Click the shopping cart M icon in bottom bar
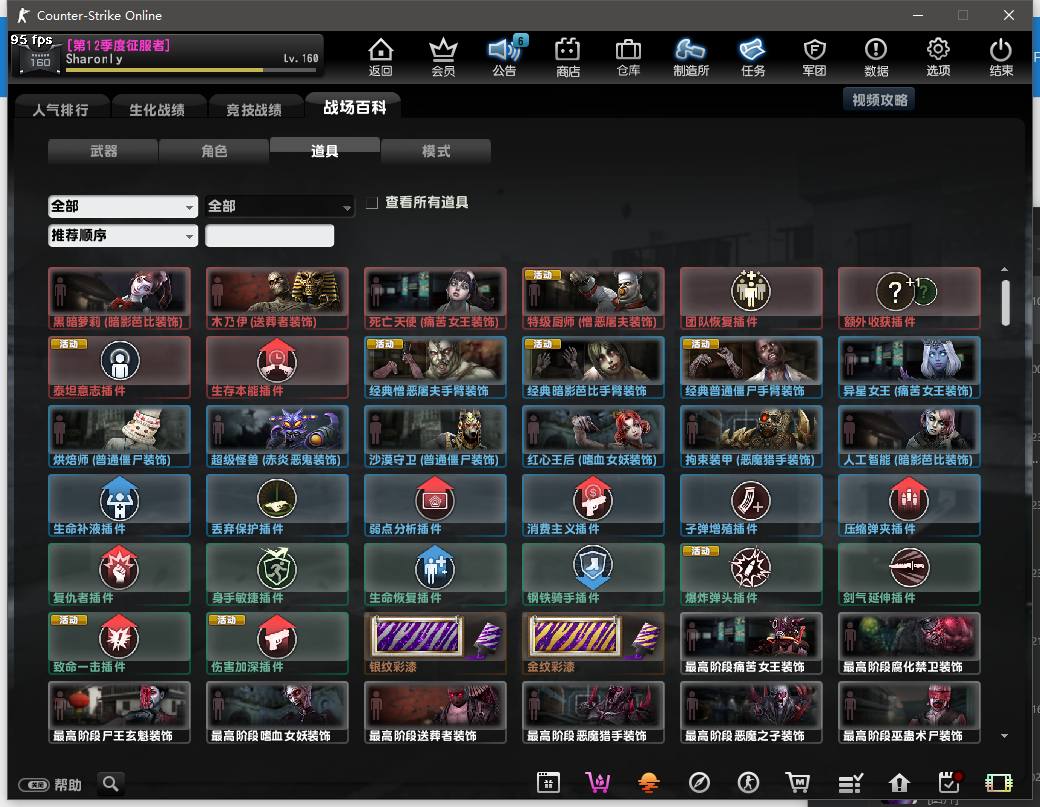This screenshot has height=807, width=1040. [798, 783]
